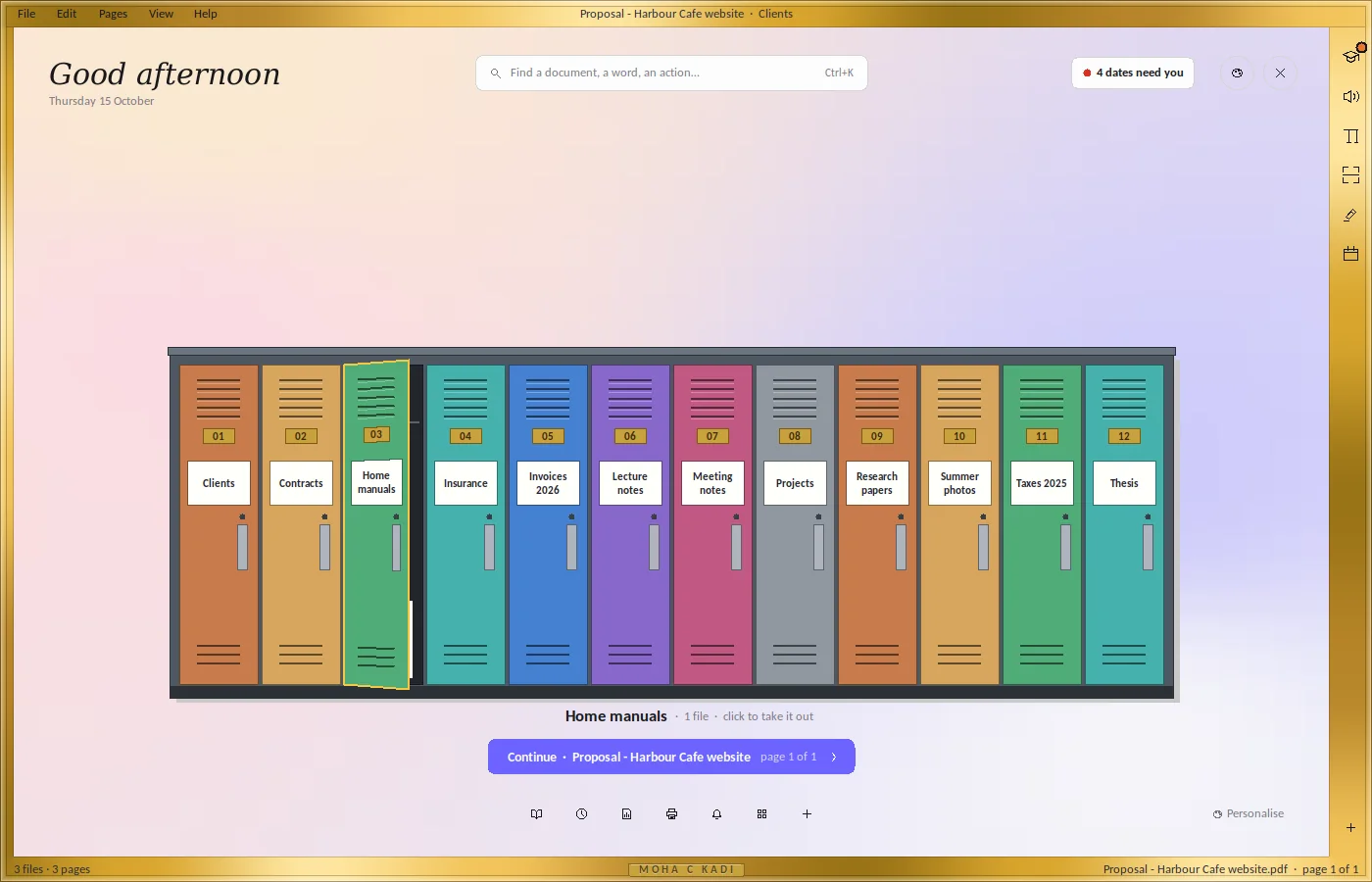The width and height of the screenshot is (1372, 882).
Task: Open the Invoices 2026 locker
Action: coord(548,524)
